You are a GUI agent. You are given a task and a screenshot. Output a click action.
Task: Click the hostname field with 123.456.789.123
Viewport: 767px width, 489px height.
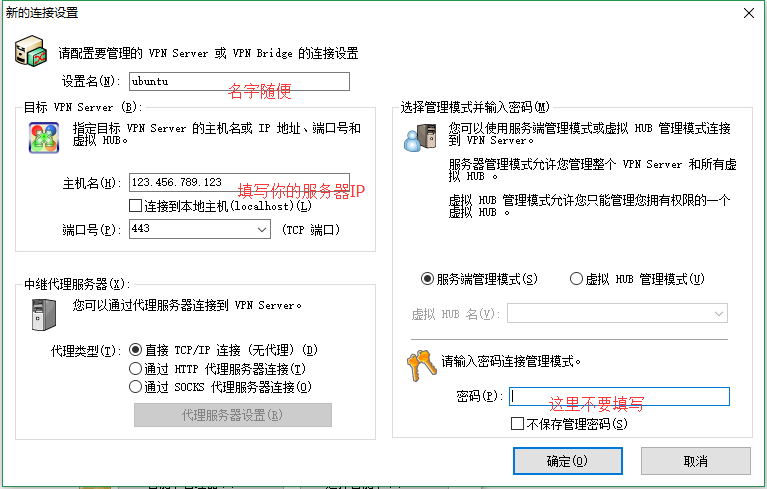pyautogui.click(x=238, y=184)
